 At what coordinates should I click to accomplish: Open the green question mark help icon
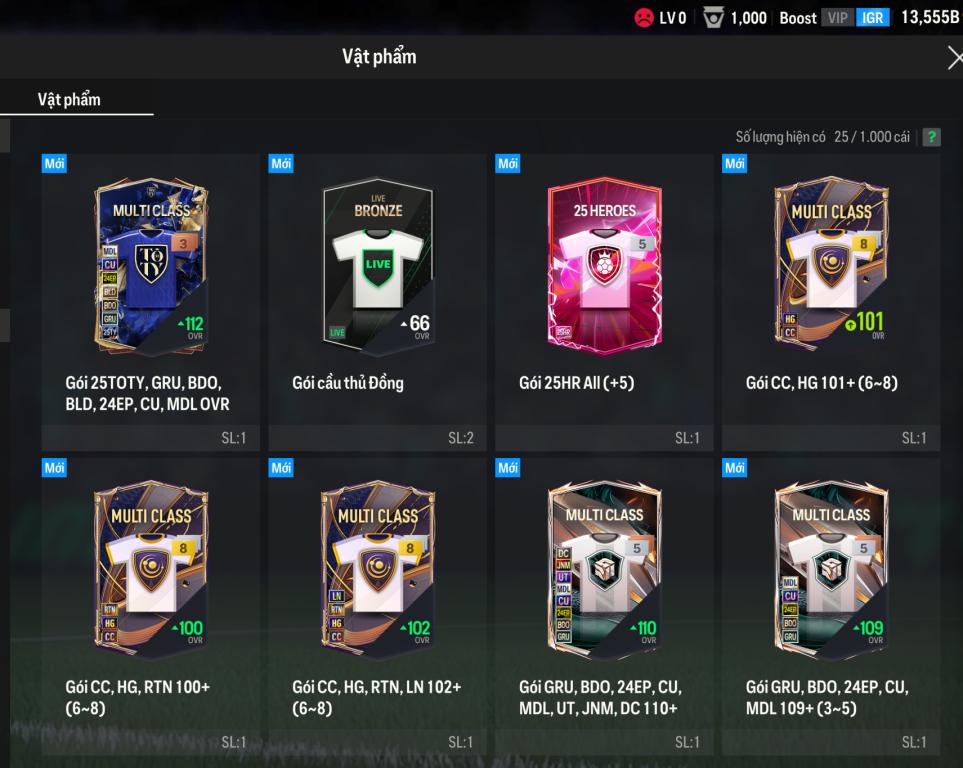932,137
